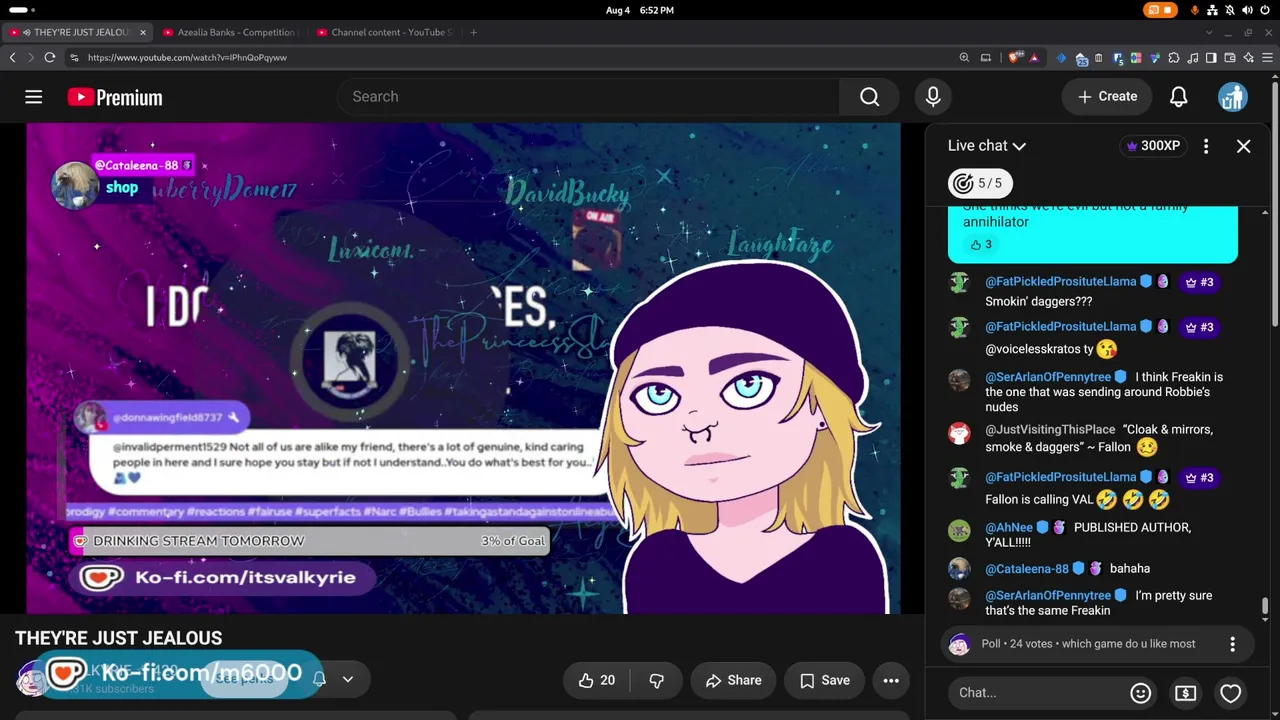This screenshot has height=720, width=1280.
Task: Open the system power menu
Action: [x=1264, y=10]
